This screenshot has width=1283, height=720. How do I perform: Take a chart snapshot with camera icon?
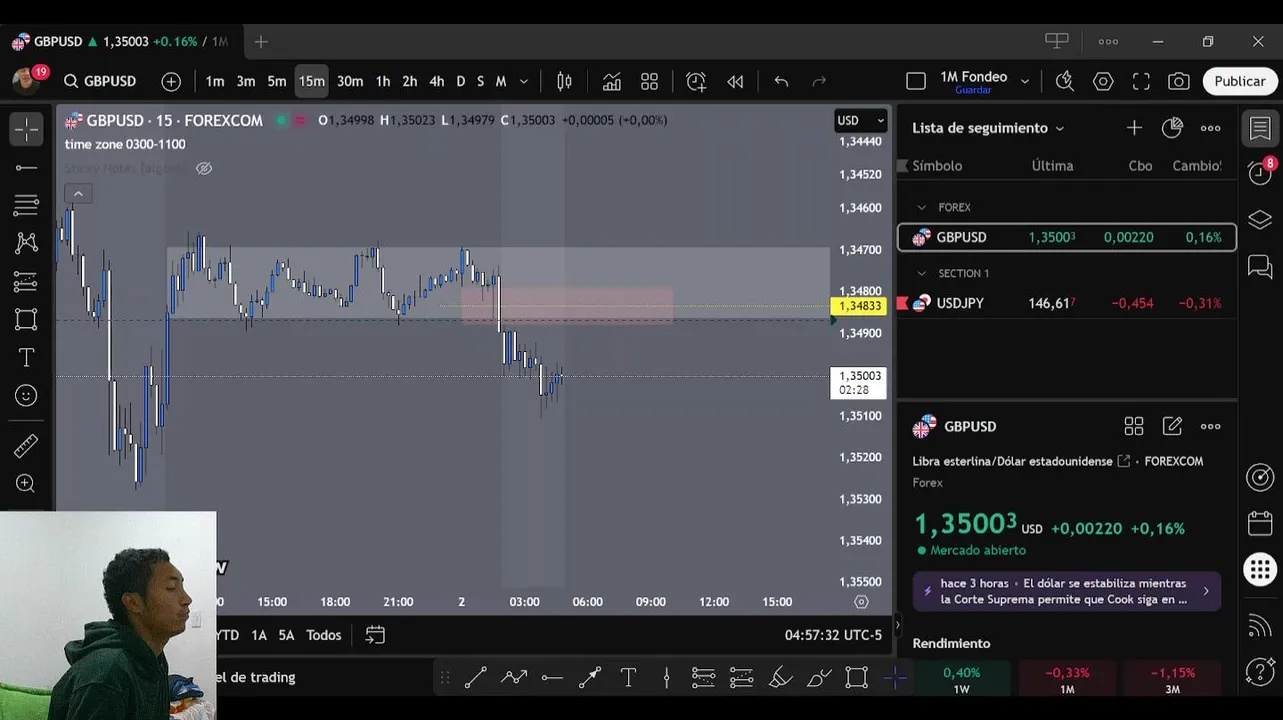[x=1179, y=81]
